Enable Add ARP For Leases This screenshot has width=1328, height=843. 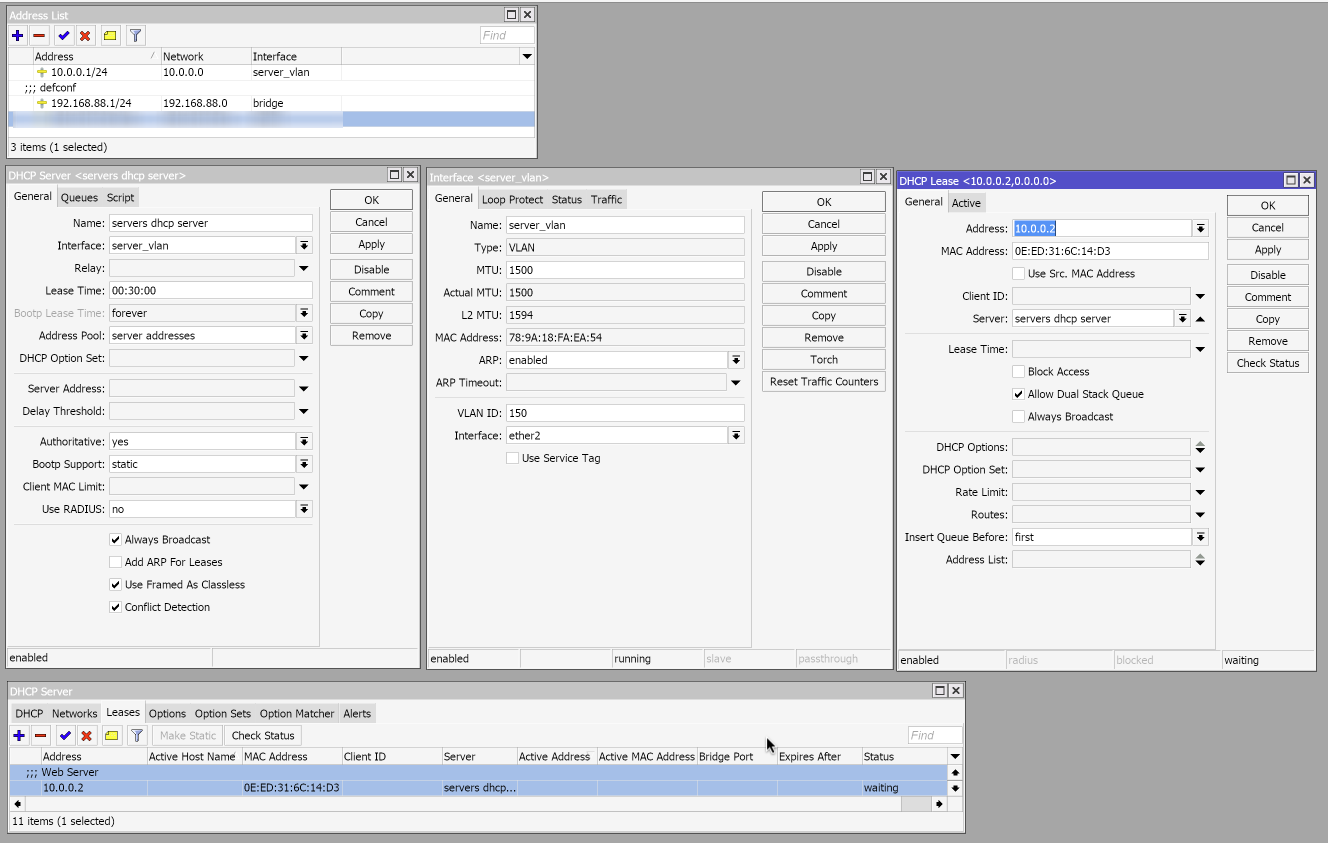[x=116, y=562]
